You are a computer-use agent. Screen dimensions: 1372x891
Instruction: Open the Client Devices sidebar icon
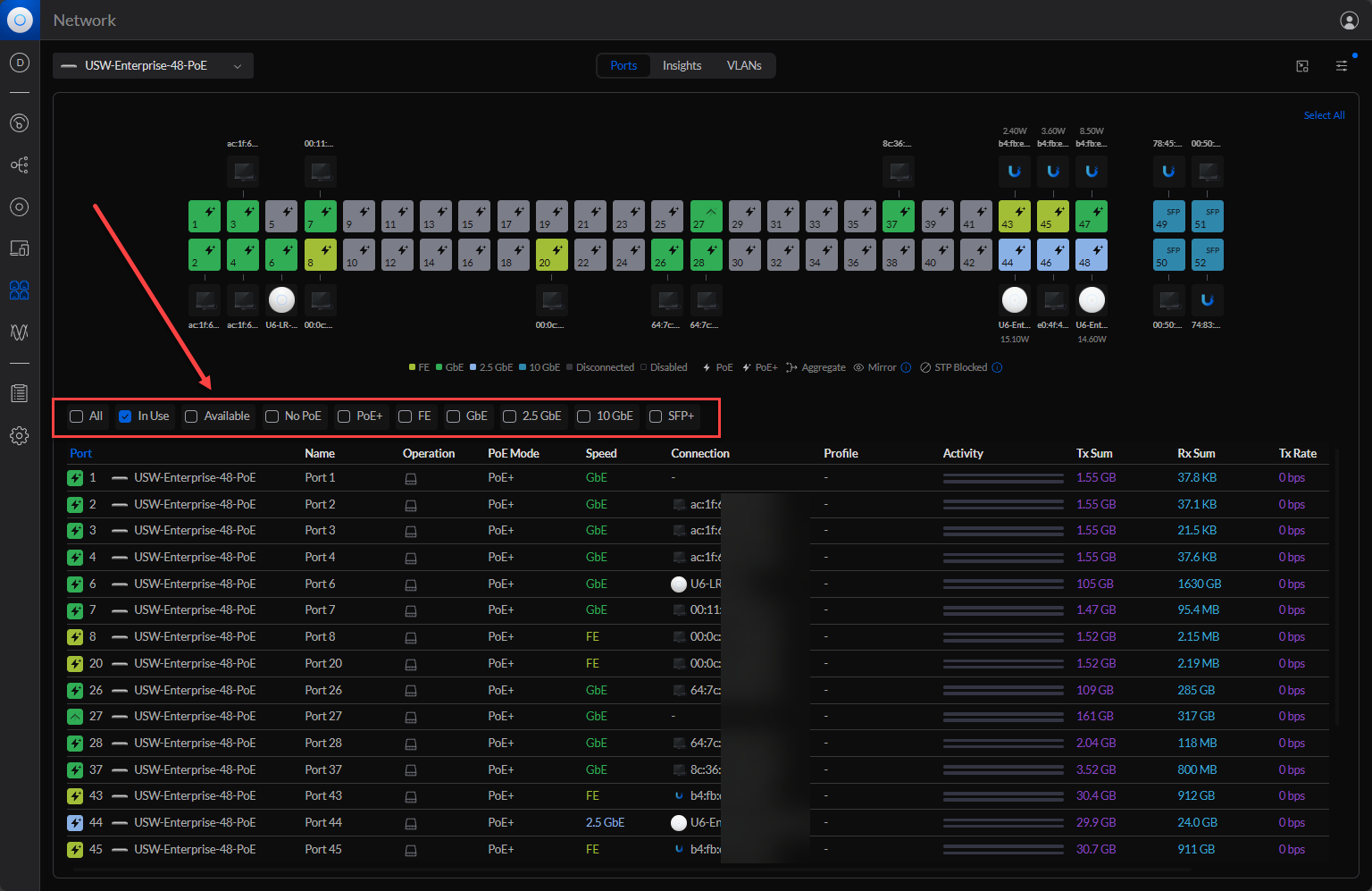(x=19, y=248)
